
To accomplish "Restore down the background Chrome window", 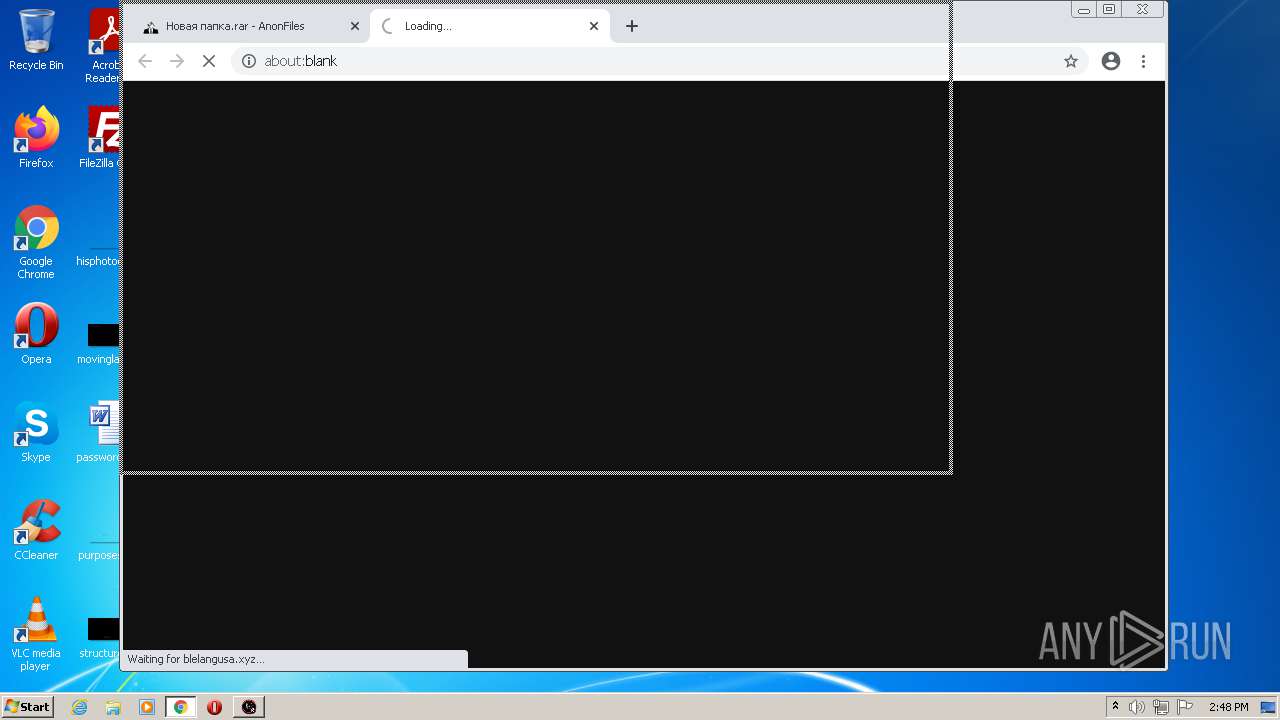I will point(1109,10).
